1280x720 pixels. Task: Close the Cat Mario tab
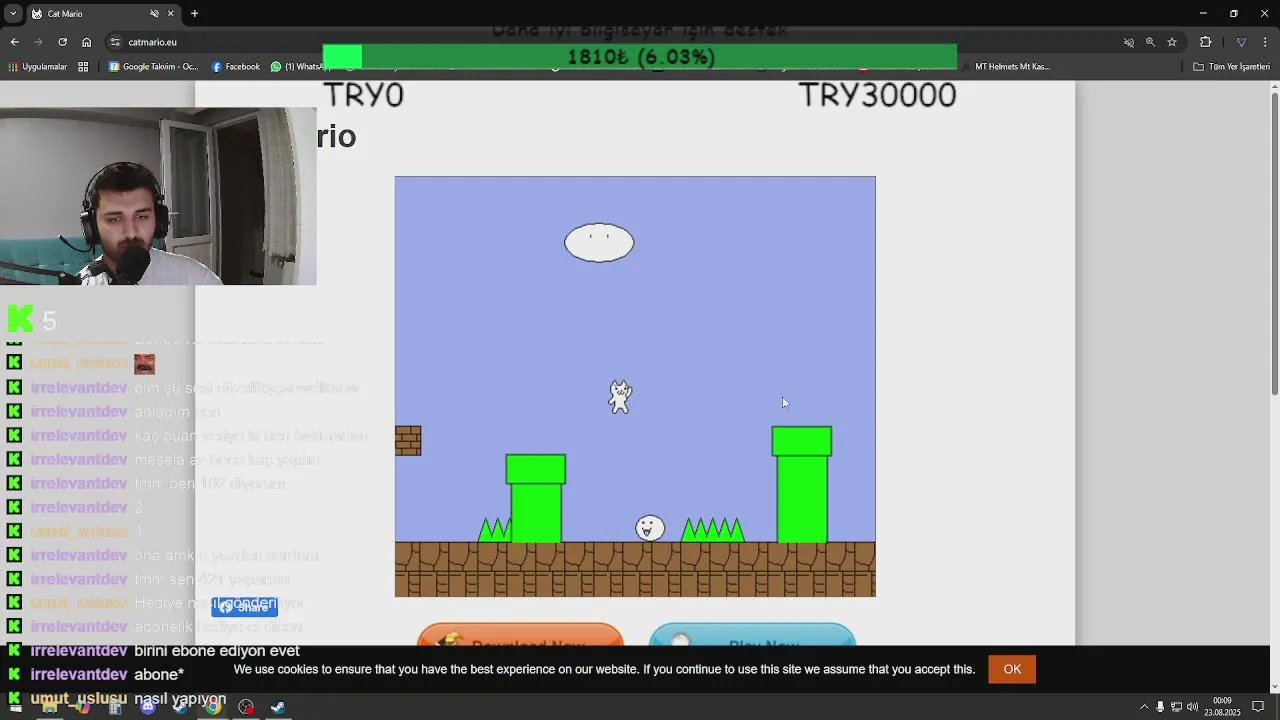coord(170,14)
